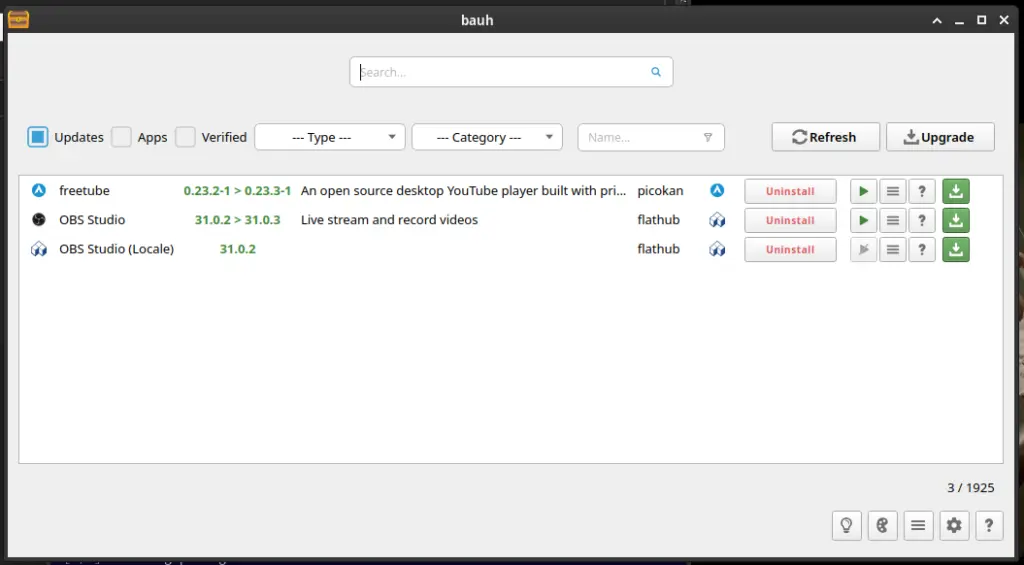Enable the Verified checkbox
Image resolution: width=1024 pixels, height=565 pixels.
pyautogui.click(x=185, y=137)
